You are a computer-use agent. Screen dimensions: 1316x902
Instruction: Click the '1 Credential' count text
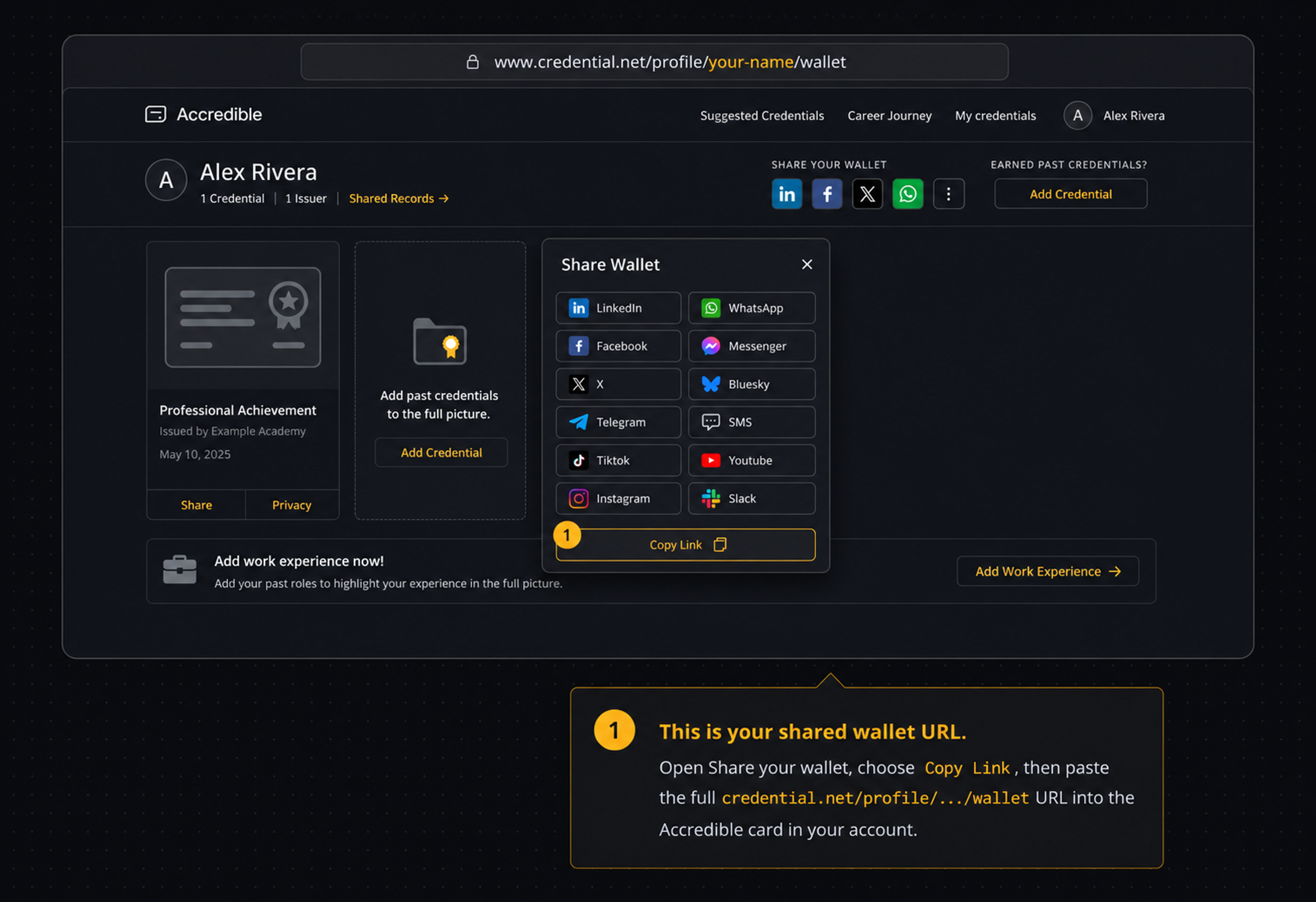coord(232,199)
